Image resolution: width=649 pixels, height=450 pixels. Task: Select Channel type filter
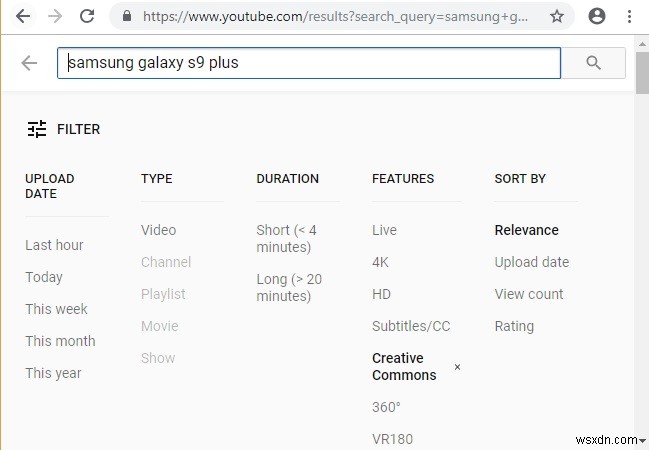[166, 262]
